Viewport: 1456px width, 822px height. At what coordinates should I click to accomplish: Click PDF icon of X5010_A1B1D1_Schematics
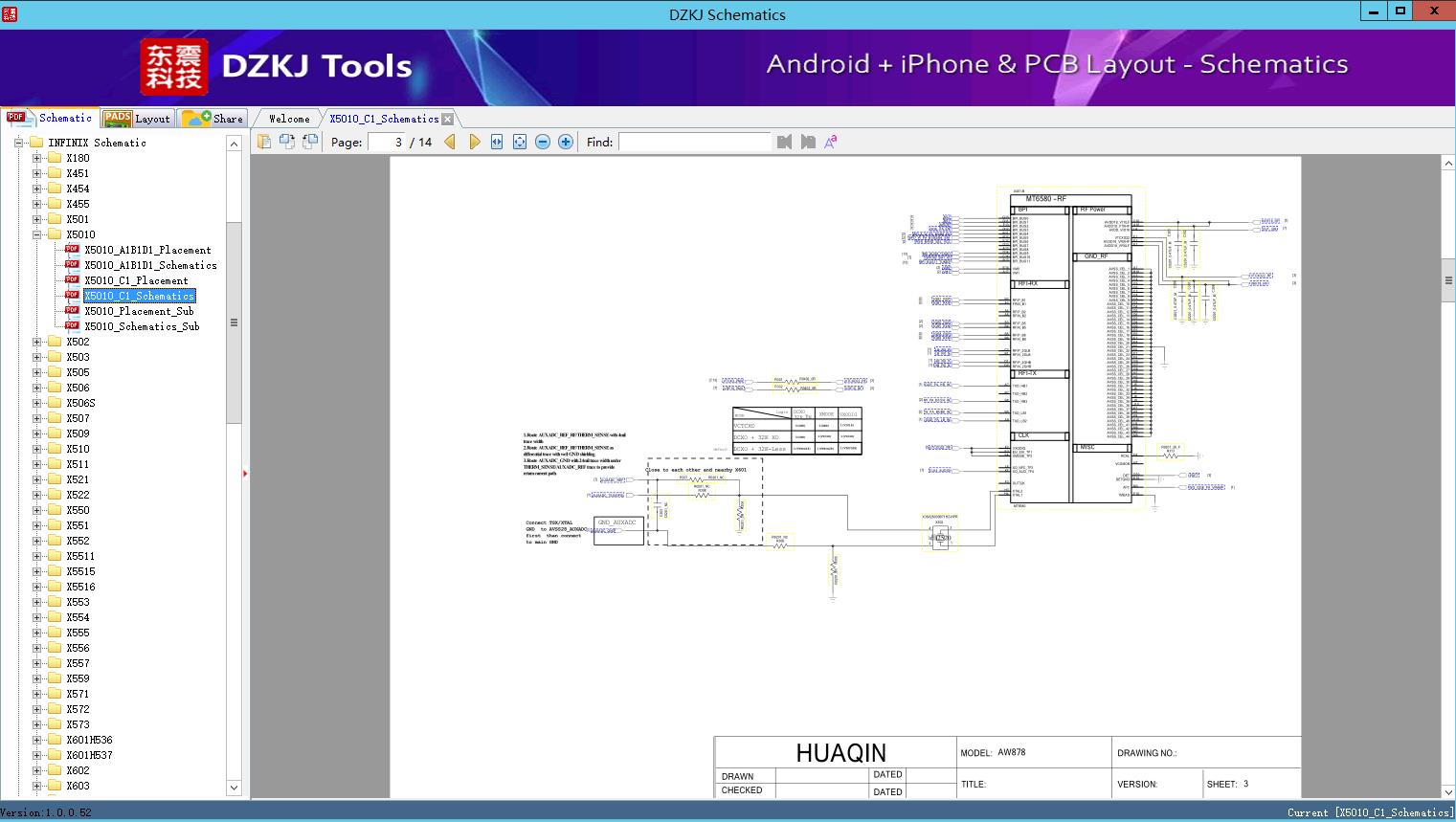[72, 265]
